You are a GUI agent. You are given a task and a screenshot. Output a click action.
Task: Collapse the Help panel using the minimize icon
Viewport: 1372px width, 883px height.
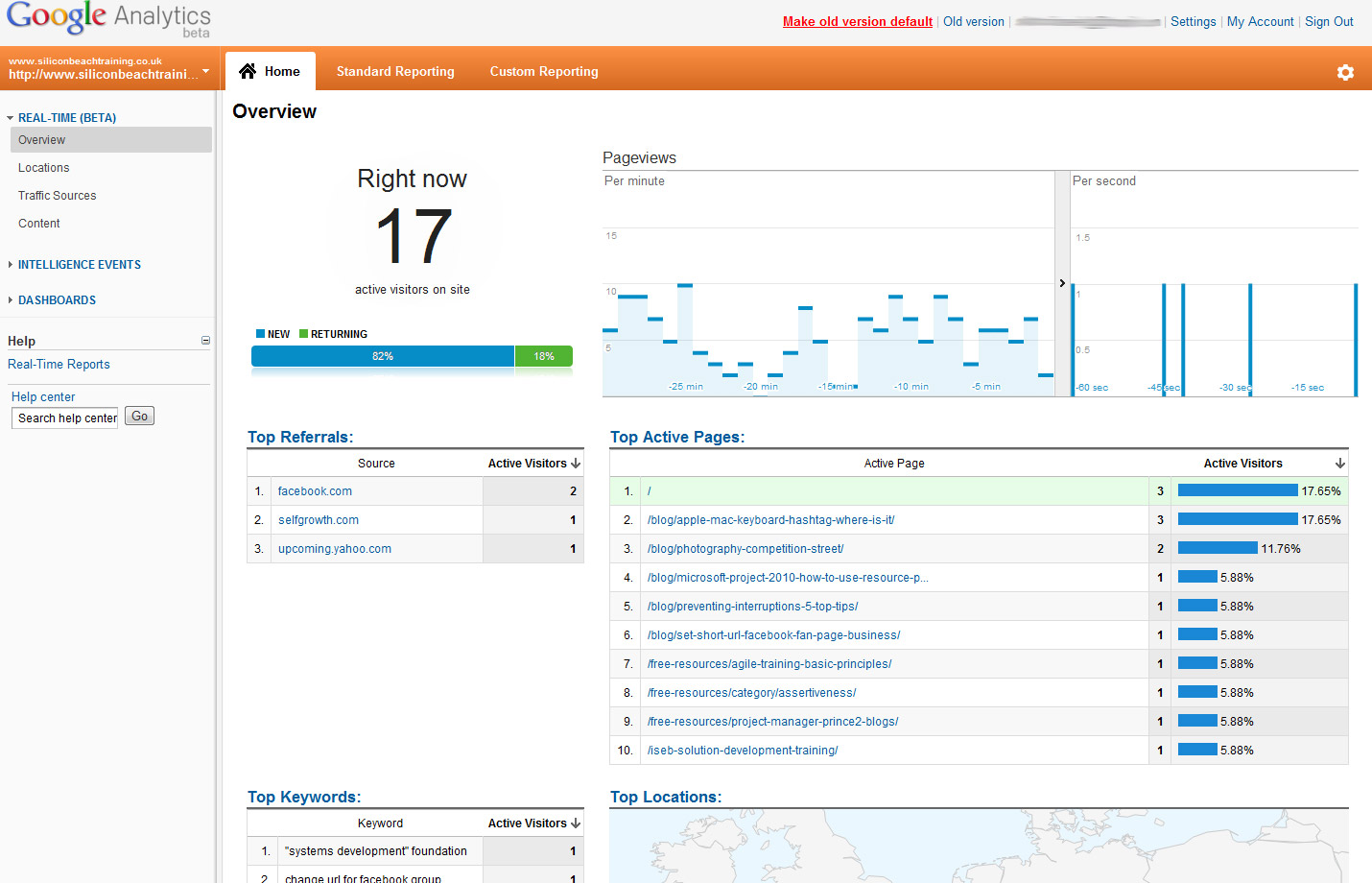tap(205, 339)
